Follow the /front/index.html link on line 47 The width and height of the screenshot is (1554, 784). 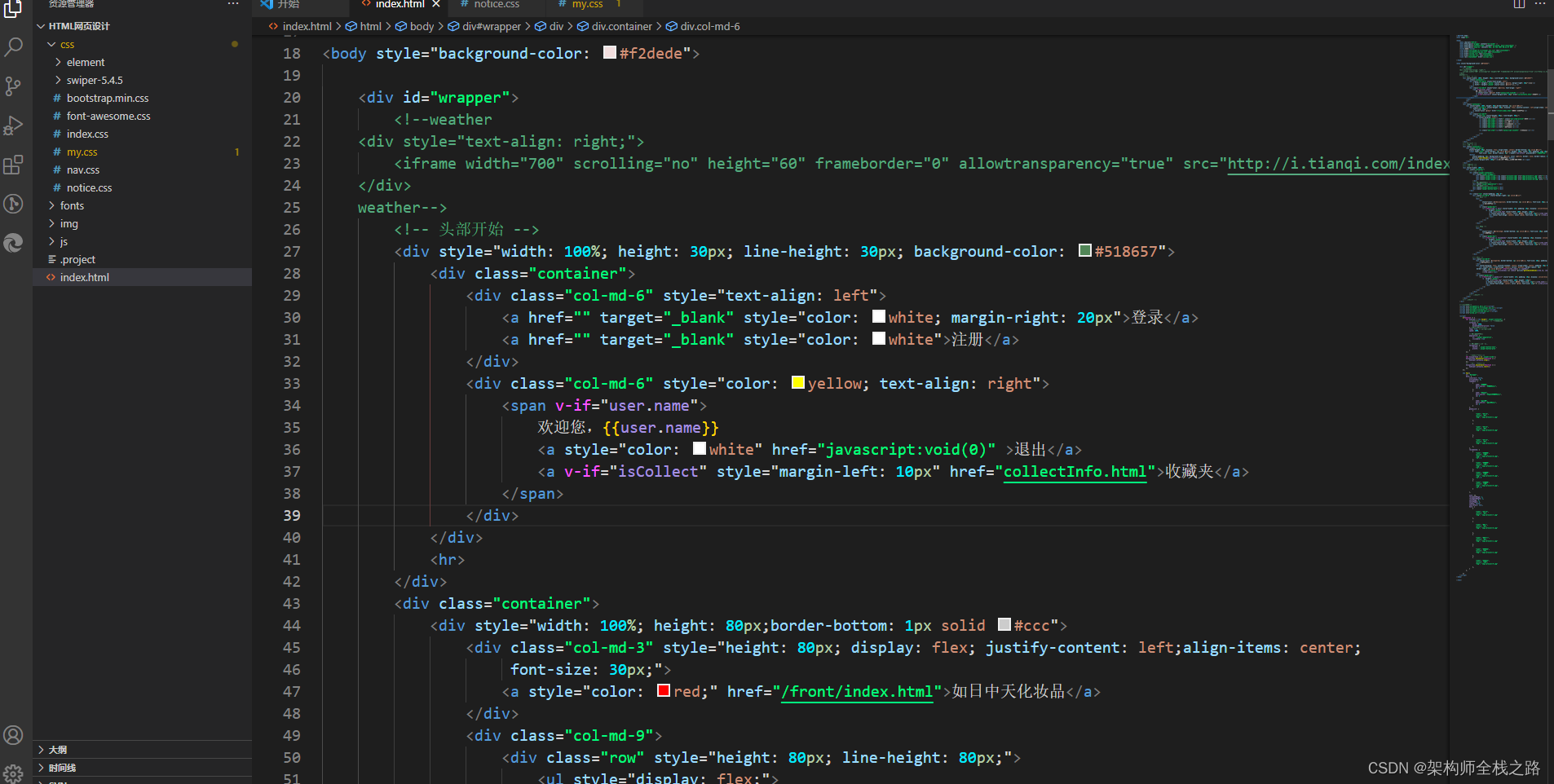tap(857, 692)
